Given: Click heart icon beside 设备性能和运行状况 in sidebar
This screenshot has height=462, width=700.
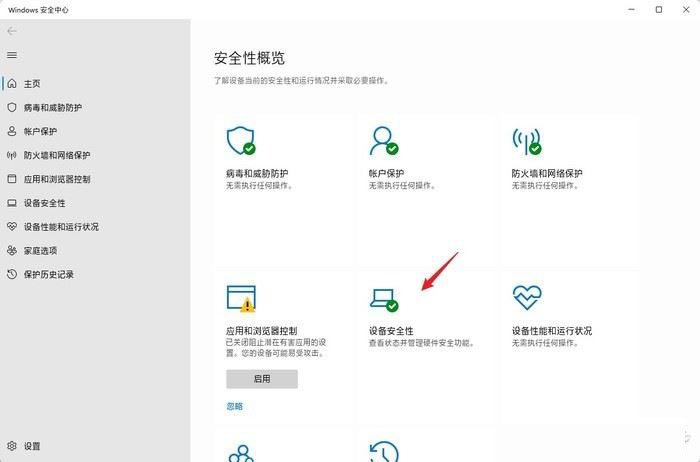Looking at the screenshot, I should click(x=12, y=227).
